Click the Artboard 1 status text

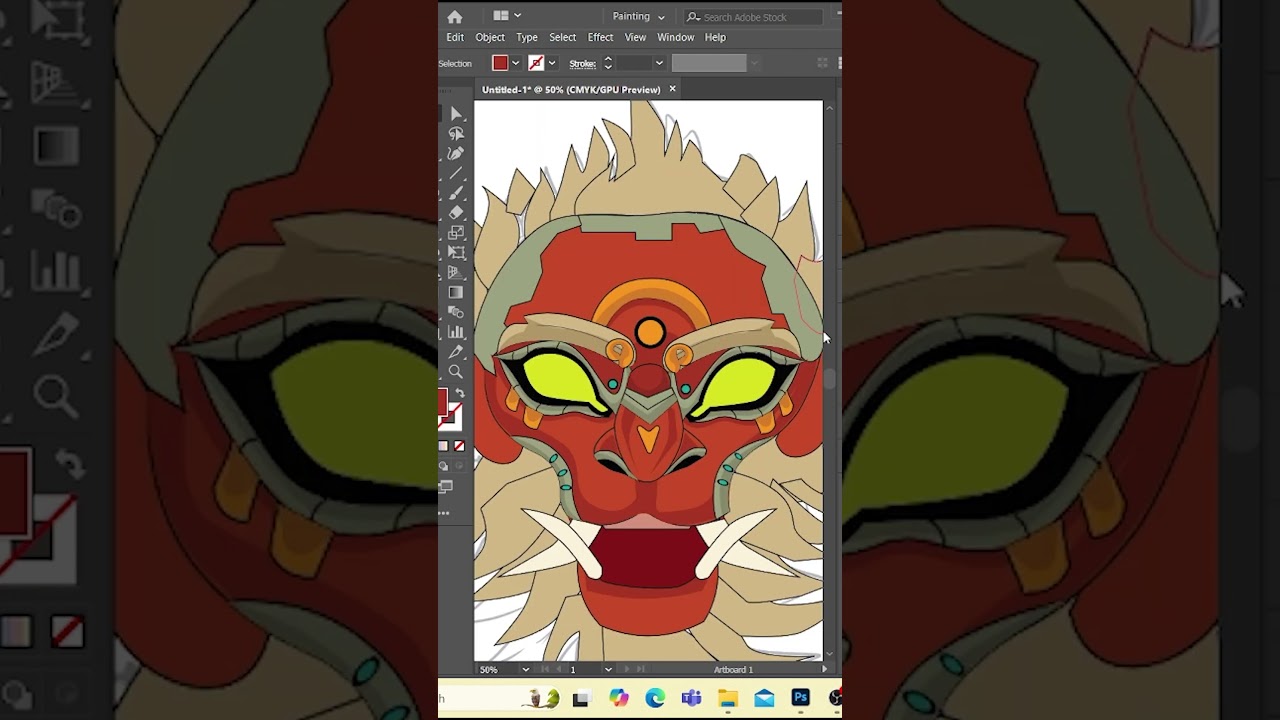[733, 669]
